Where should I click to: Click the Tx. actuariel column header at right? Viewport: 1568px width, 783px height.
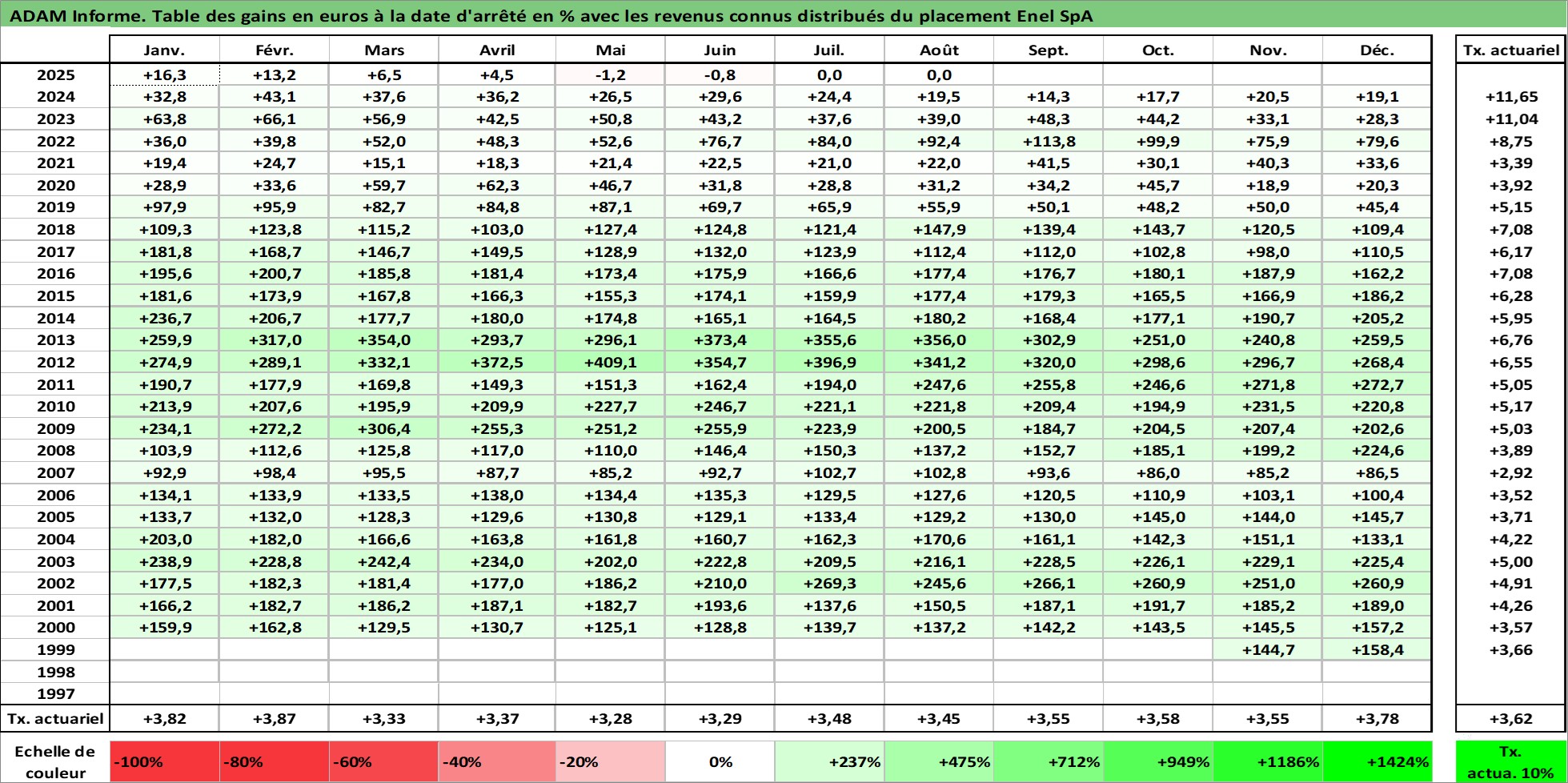click(x=1510, y=50)
